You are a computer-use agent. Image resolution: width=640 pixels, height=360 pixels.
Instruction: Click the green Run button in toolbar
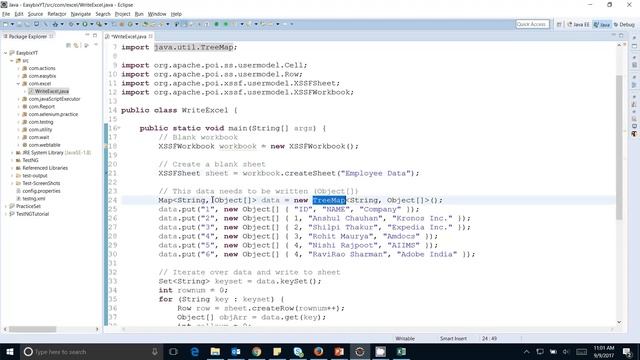pos(85,24)
